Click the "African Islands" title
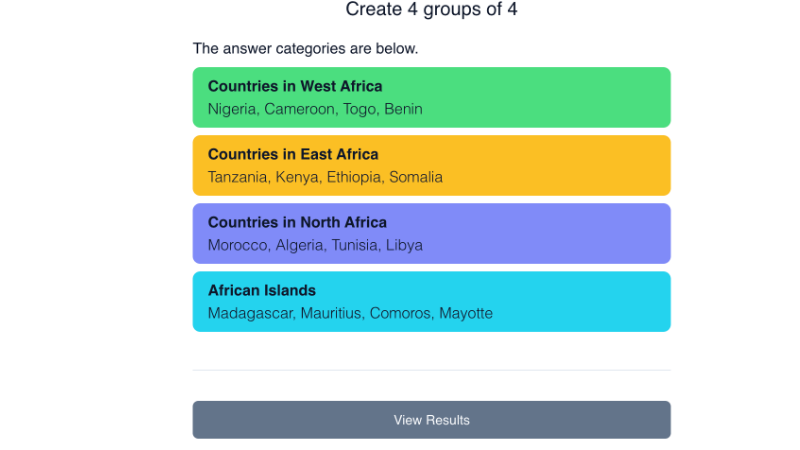The width and height of the screenshot is (800, 450). pyautogui.click(x=262, y=290)
